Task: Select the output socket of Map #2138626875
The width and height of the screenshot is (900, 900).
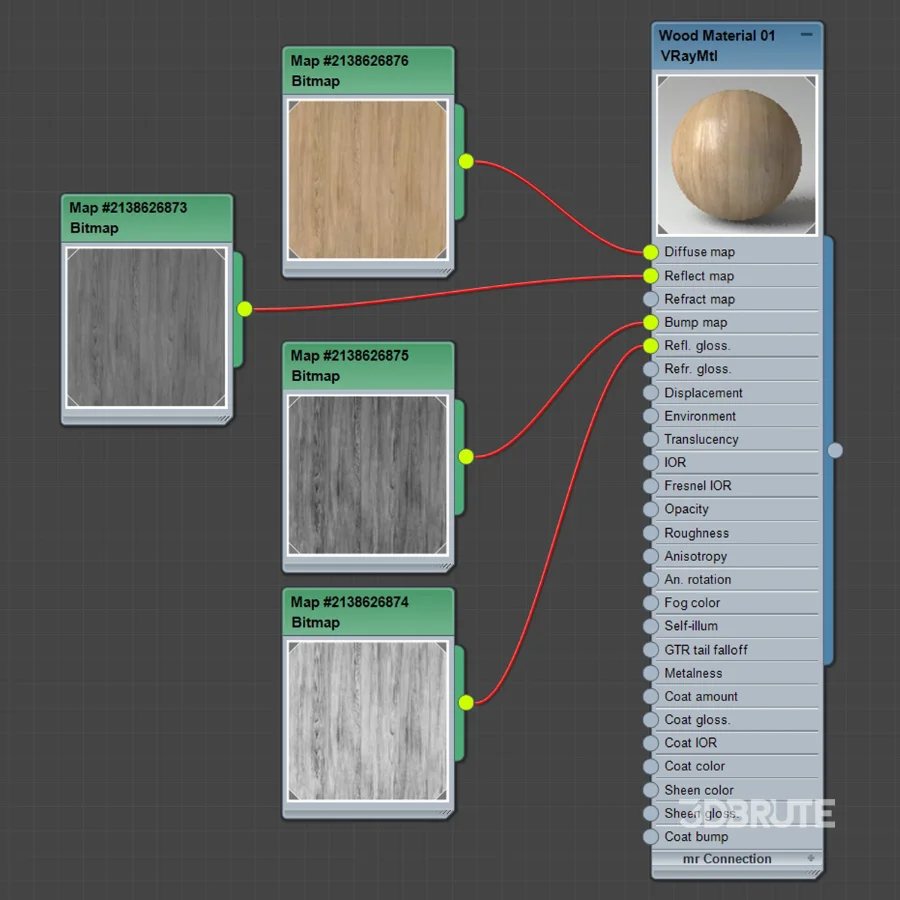Action: (465, 456)
